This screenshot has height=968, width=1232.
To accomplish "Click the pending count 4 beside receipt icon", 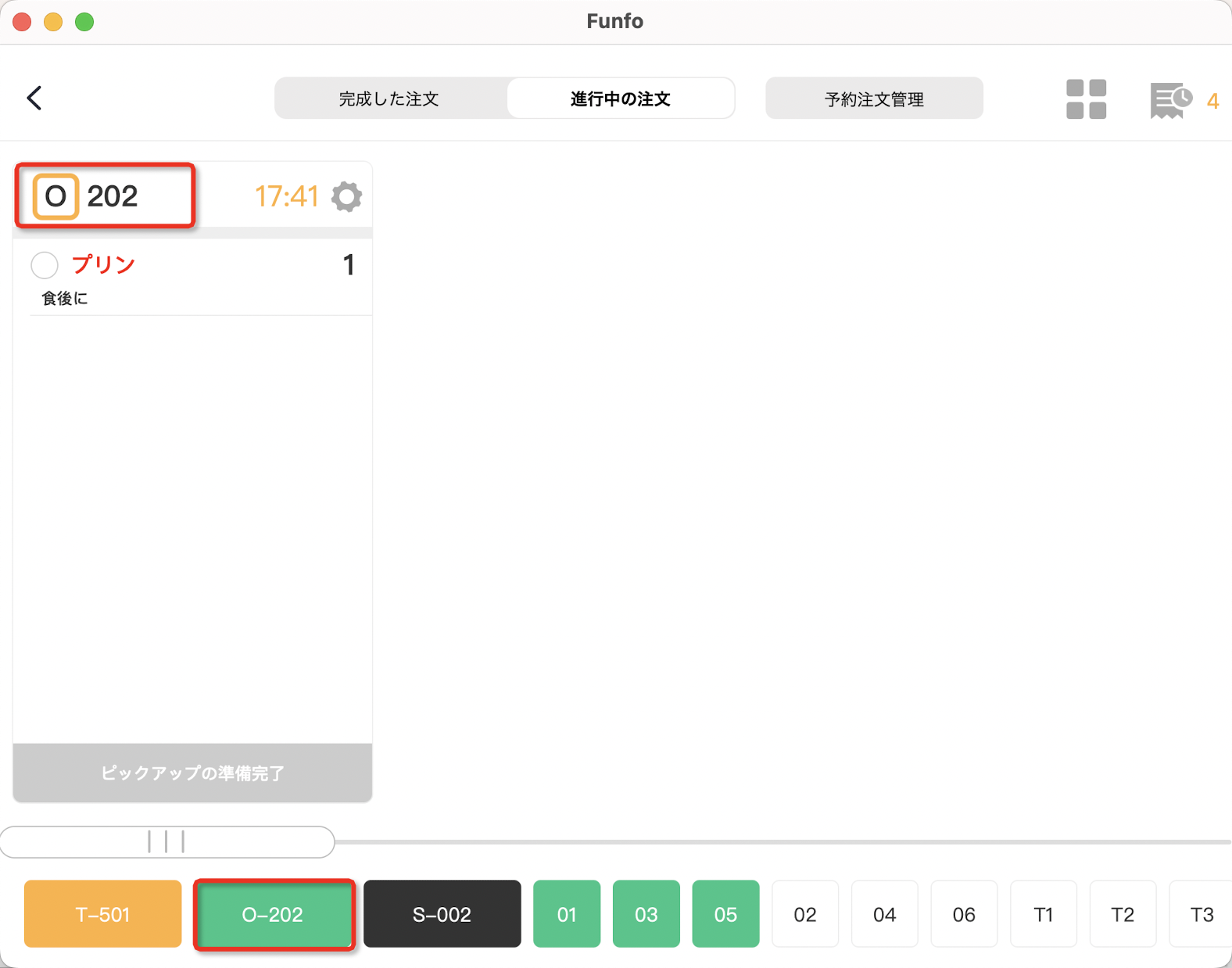I will 1212,101.
